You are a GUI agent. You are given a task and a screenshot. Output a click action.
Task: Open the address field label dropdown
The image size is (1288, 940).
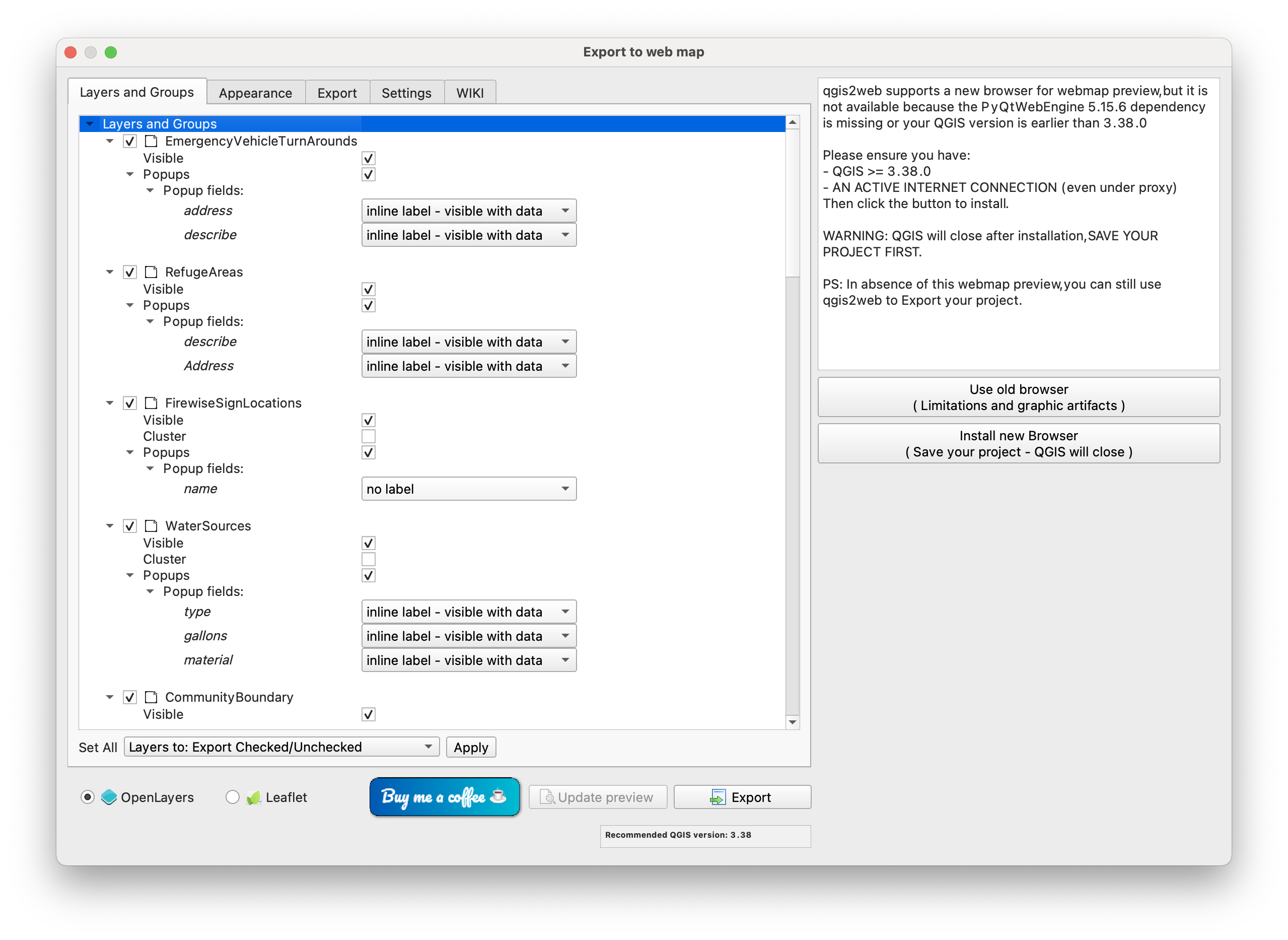pyautogui.click(x=469, y=211)
